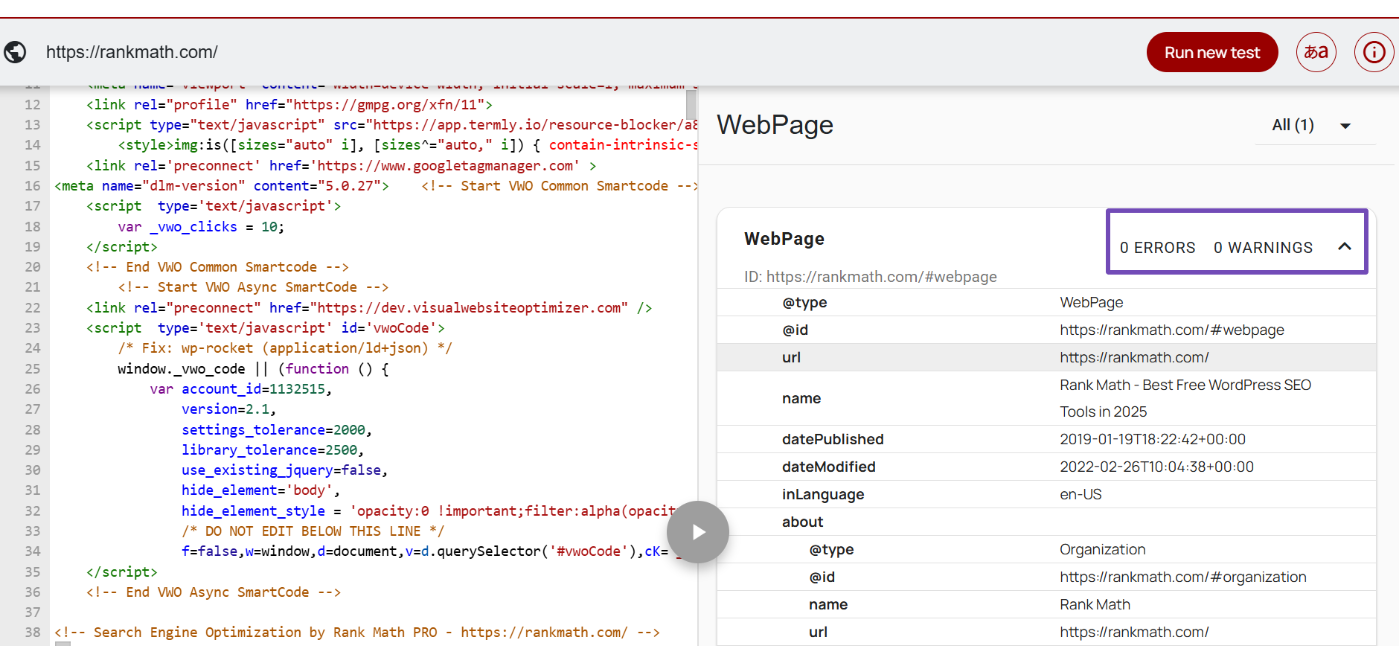Select the dateModified row
The height and width of the screenshot is (646, 1399).
tap(1046, 467)
